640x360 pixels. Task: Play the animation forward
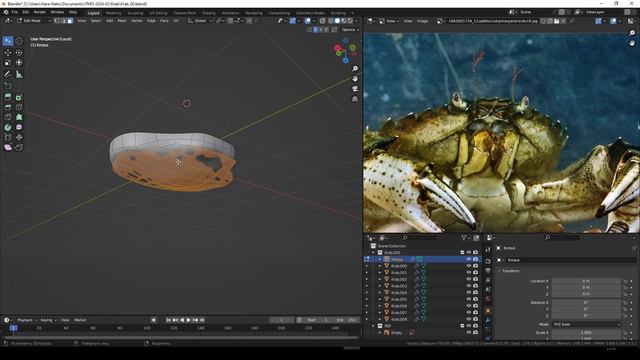[x=189, y=320]
